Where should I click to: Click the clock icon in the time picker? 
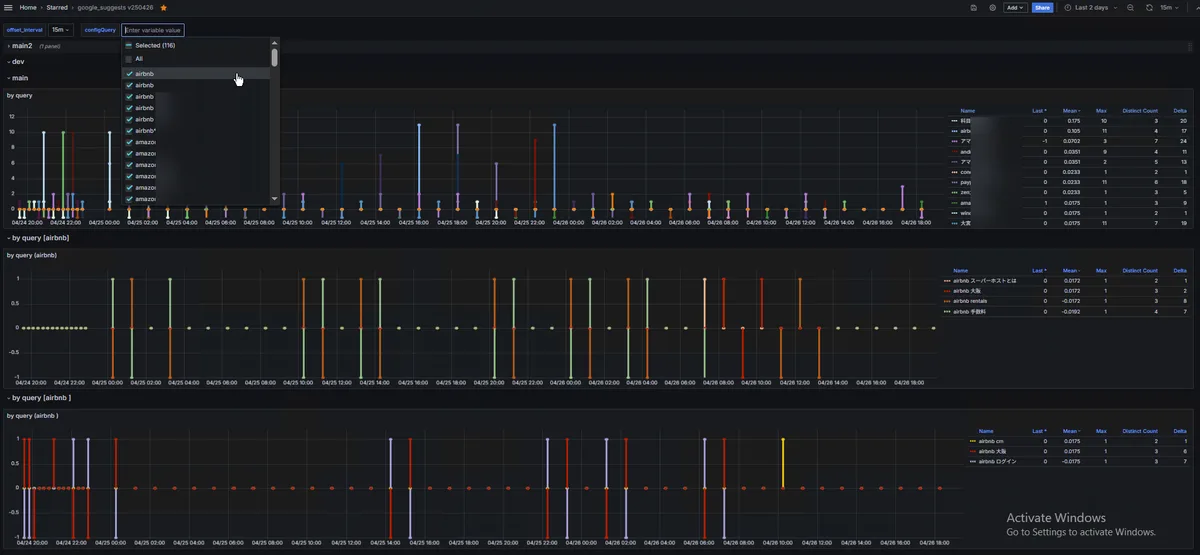[1067, 7]
